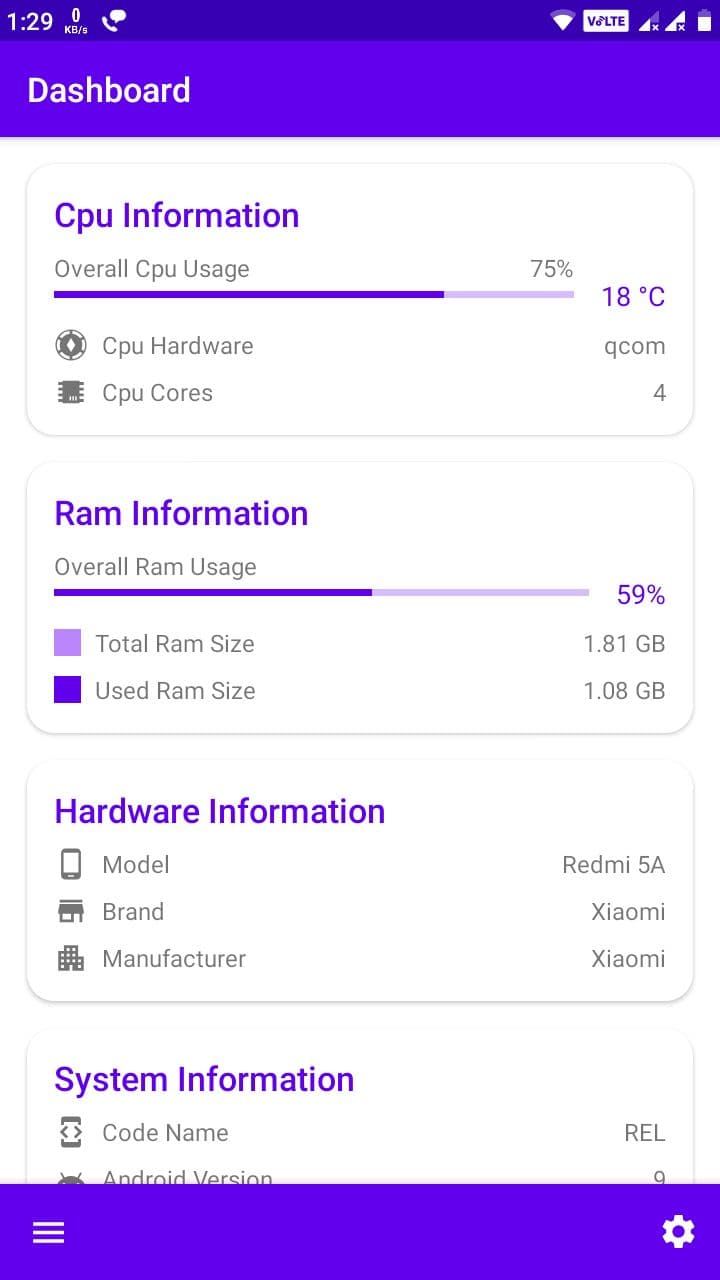Tap the Brand storefront icon
720x1280 pixels.
[x=70, y=911]
